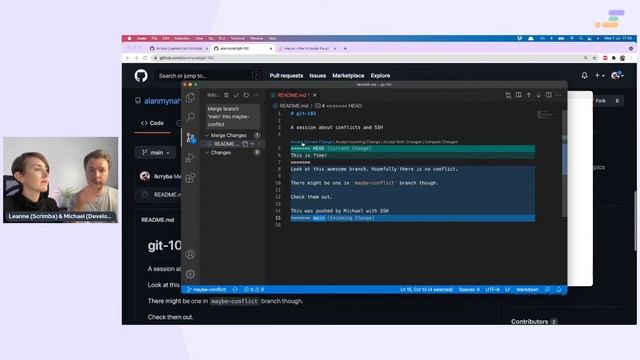Image resolution: width=640 pixels, height=360 pixels.
Task: Click the commit checkmark in Source Control header
Action: (x=236, y=95)
